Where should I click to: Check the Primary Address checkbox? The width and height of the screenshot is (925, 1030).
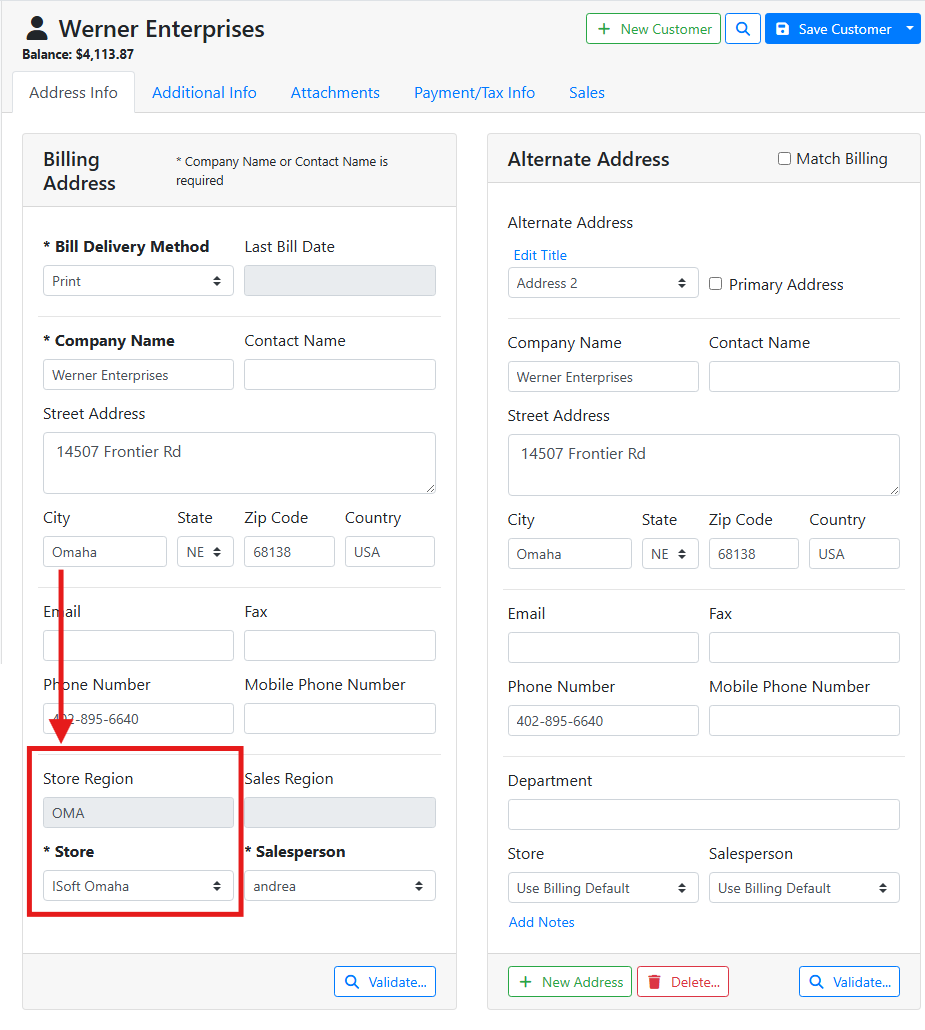715,284
